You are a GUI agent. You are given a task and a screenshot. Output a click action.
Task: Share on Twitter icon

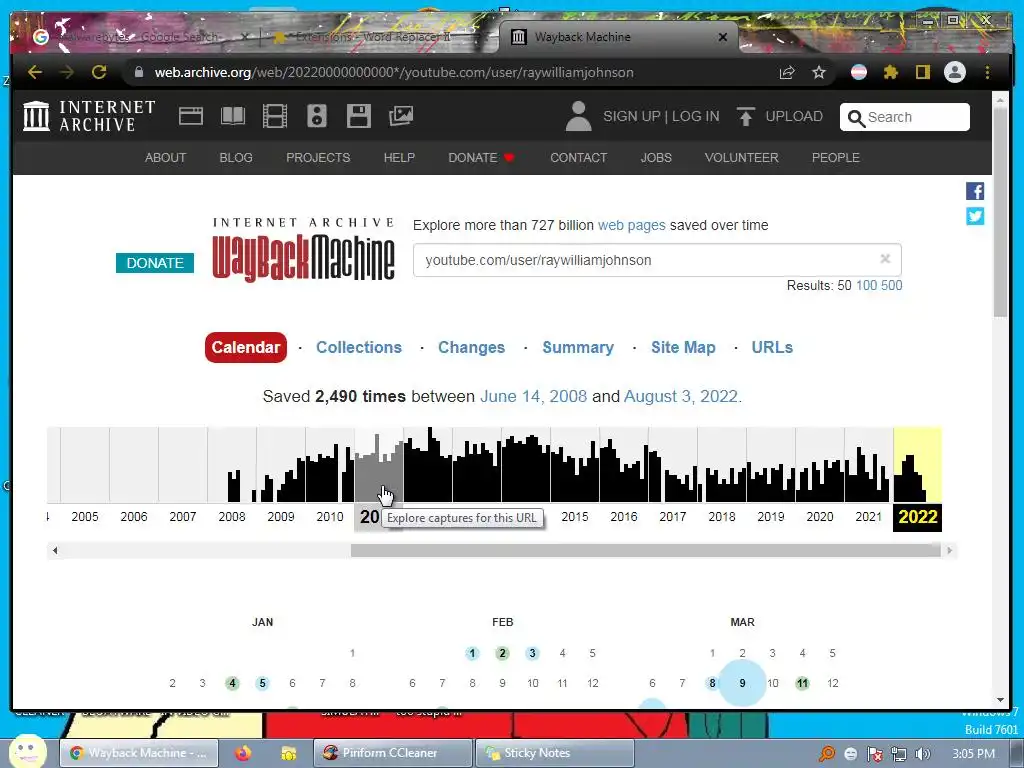click(x=975, y=216)
